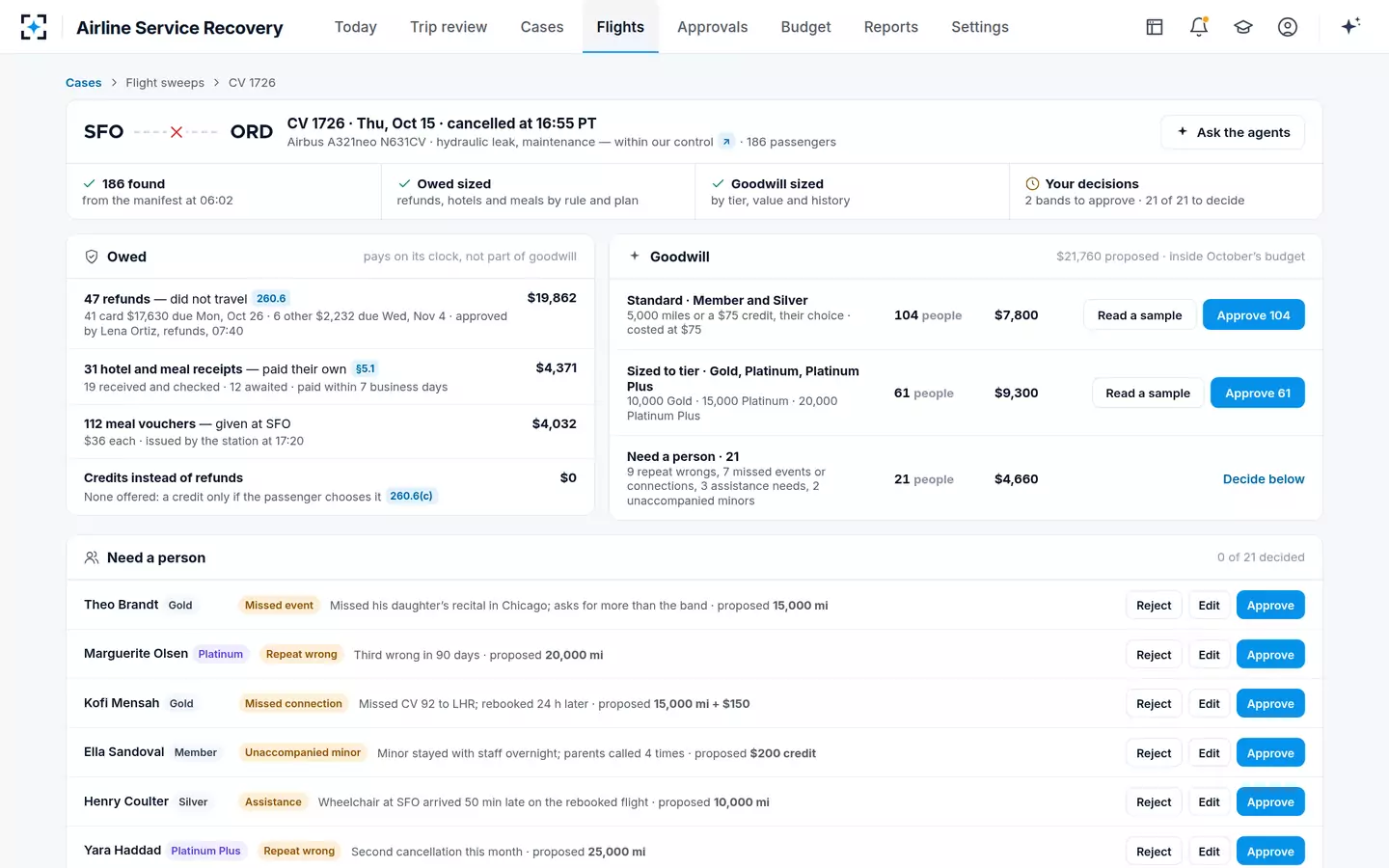Click the checkmark icon beside 'Goodwill sized'
Screen dimensions: 1389x868
coord(718,183)
